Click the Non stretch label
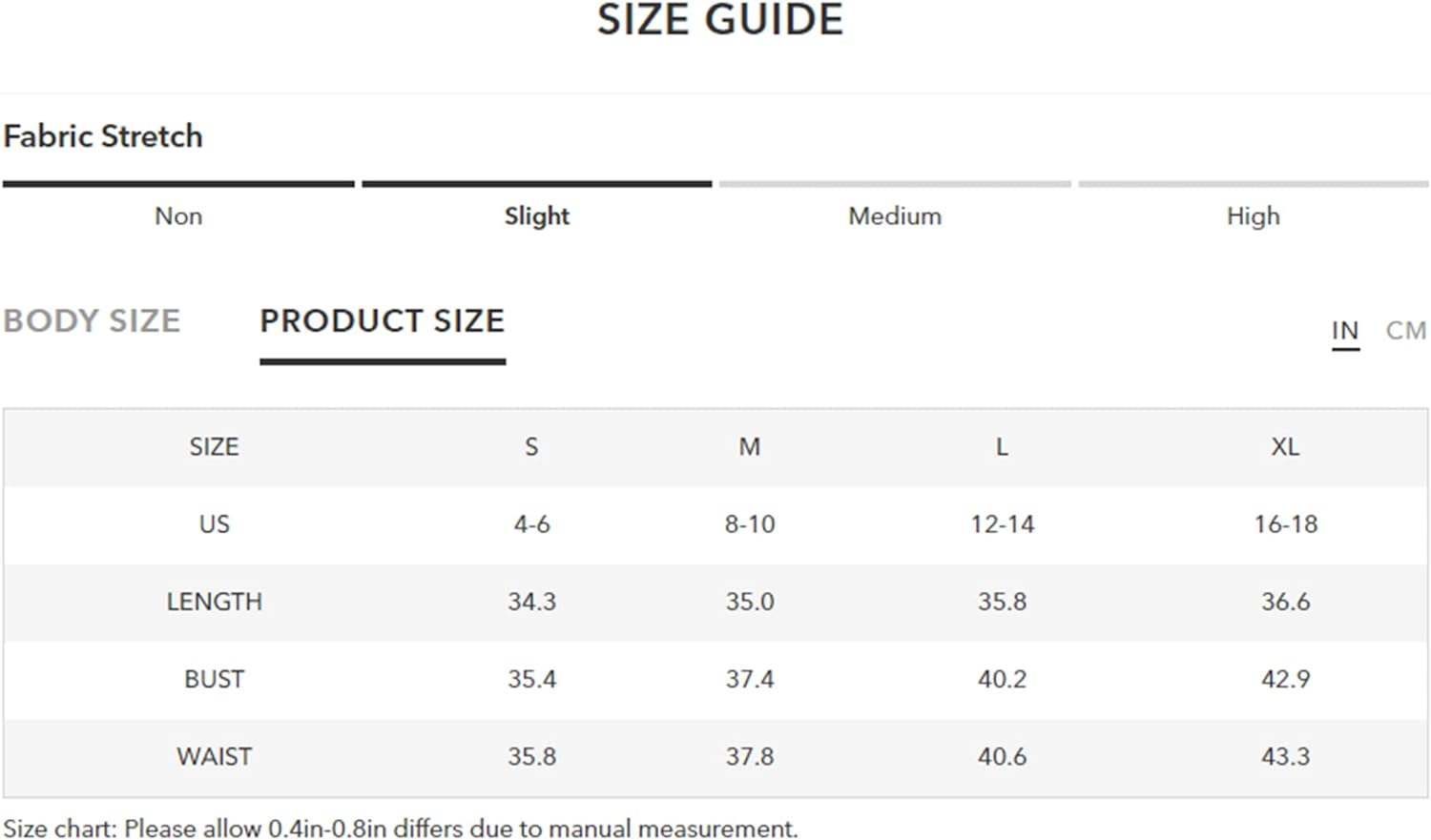Screen dimensions: 1431x840 (178, 216)
